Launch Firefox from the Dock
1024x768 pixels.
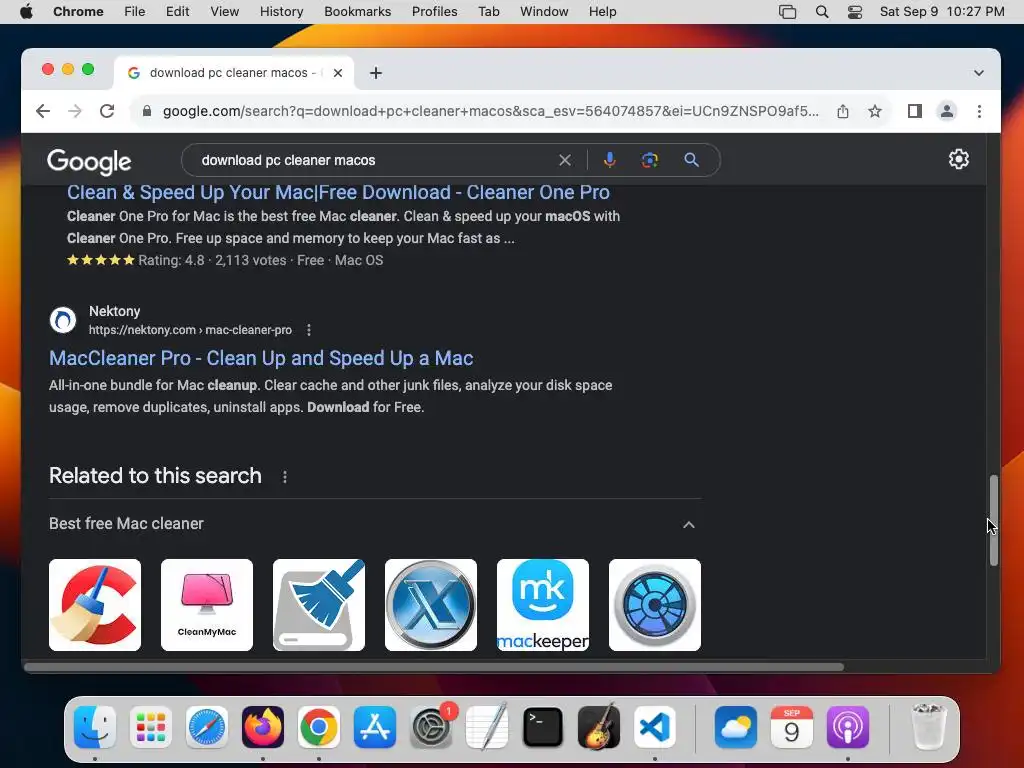coord(263,727)
